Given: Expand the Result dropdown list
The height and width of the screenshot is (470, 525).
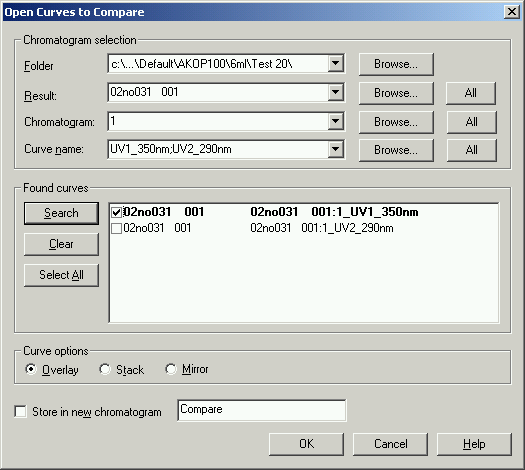Looking at the screenshot, I should tap(335, 92).
